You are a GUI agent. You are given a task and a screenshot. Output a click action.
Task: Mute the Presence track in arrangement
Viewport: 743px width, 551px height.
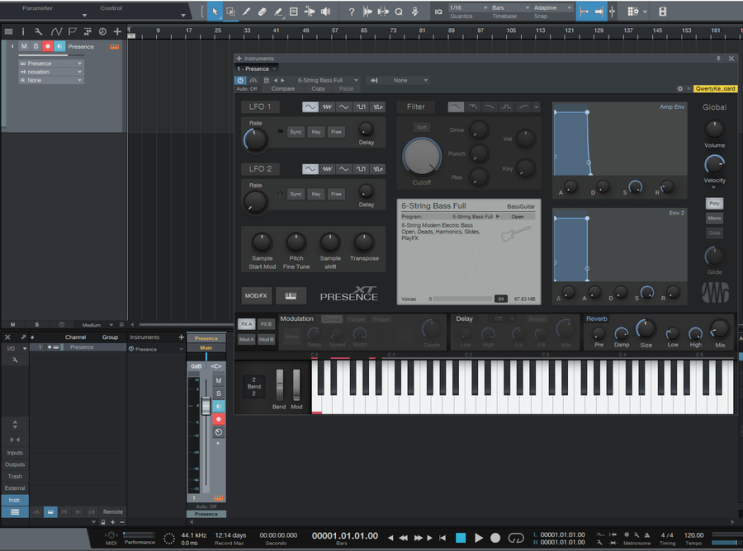click(x=25, y=46)
